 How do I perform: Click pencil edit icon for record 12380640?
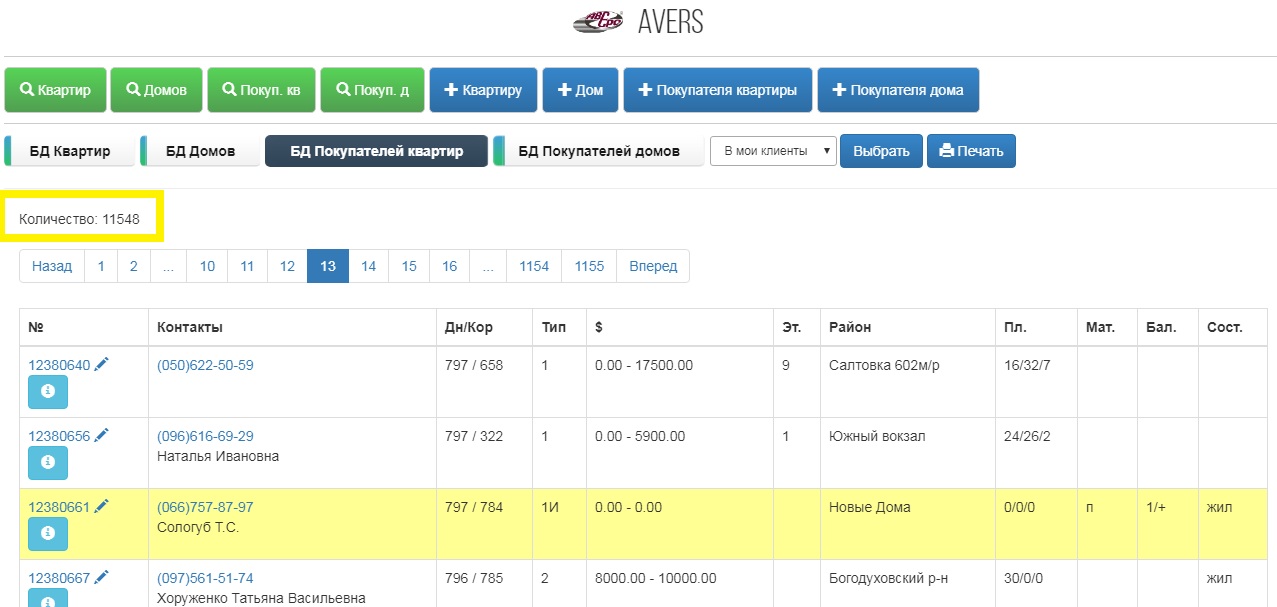coord(102,364)
